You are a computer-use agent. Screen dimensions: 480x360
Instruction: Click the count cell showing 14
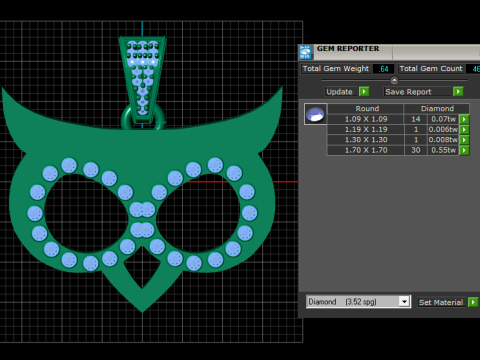point(416,119)
